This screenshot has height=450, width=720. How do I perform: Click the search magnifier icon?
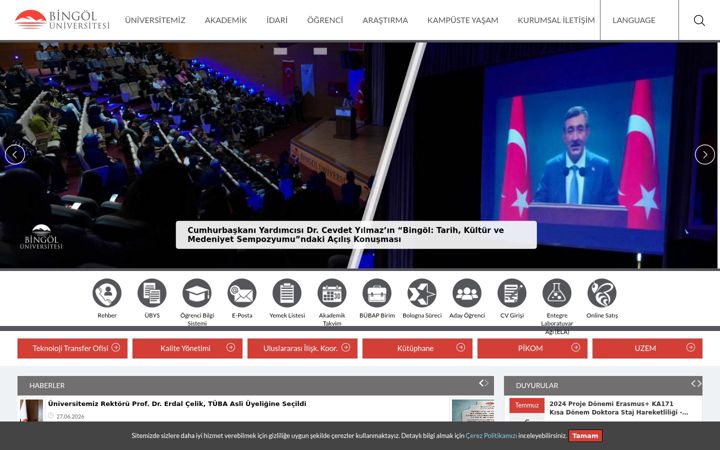699,20
